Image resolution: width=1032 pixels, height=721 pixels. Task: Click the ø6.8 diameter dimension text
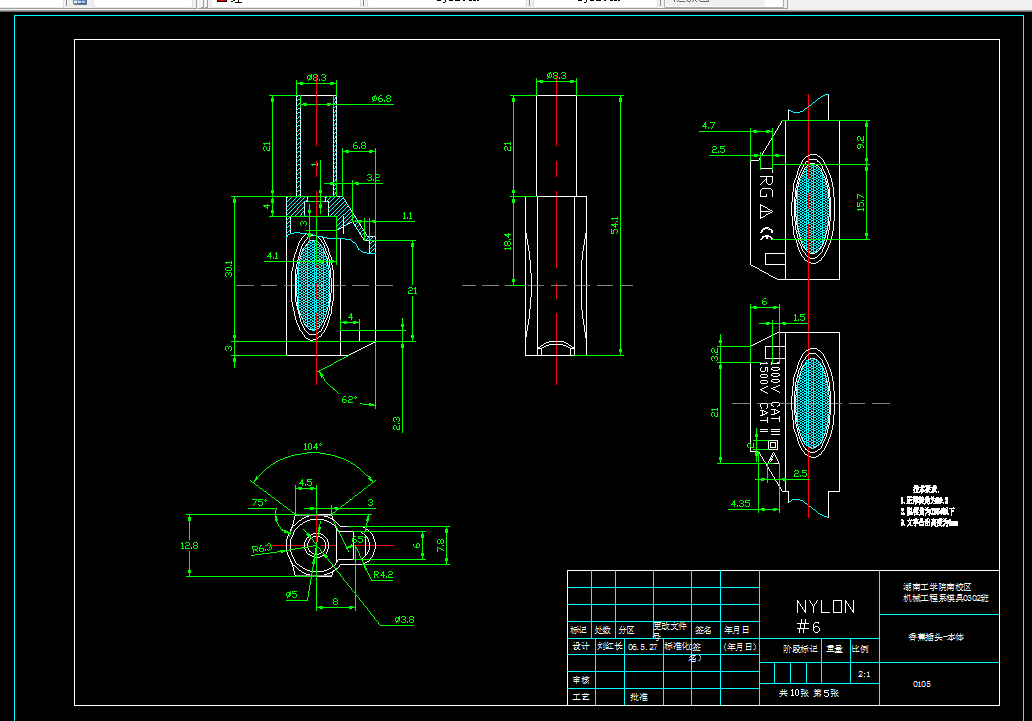coord(381,99)
